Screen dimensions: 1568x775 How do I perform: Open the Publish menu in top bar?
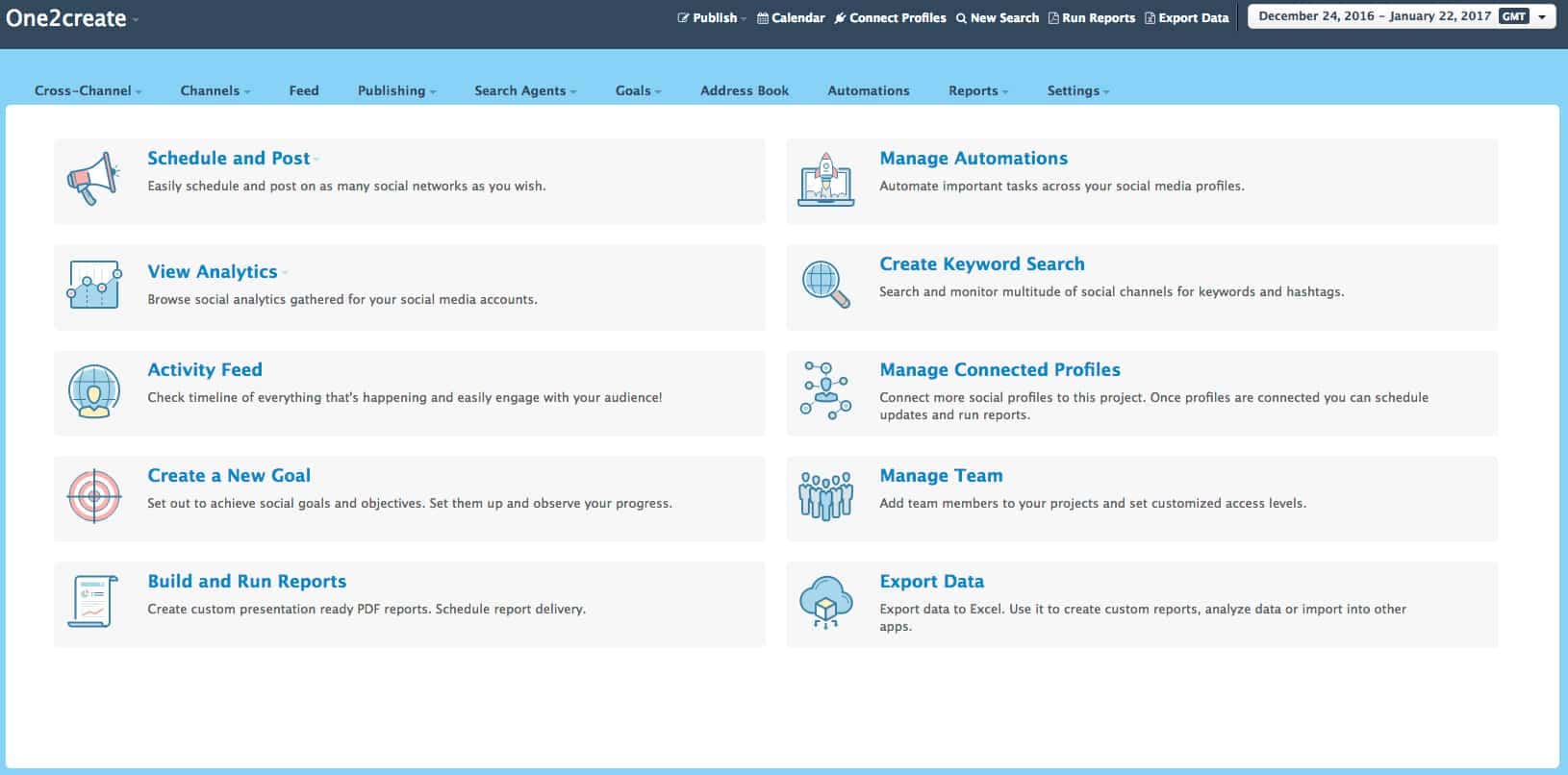point(712,17)
